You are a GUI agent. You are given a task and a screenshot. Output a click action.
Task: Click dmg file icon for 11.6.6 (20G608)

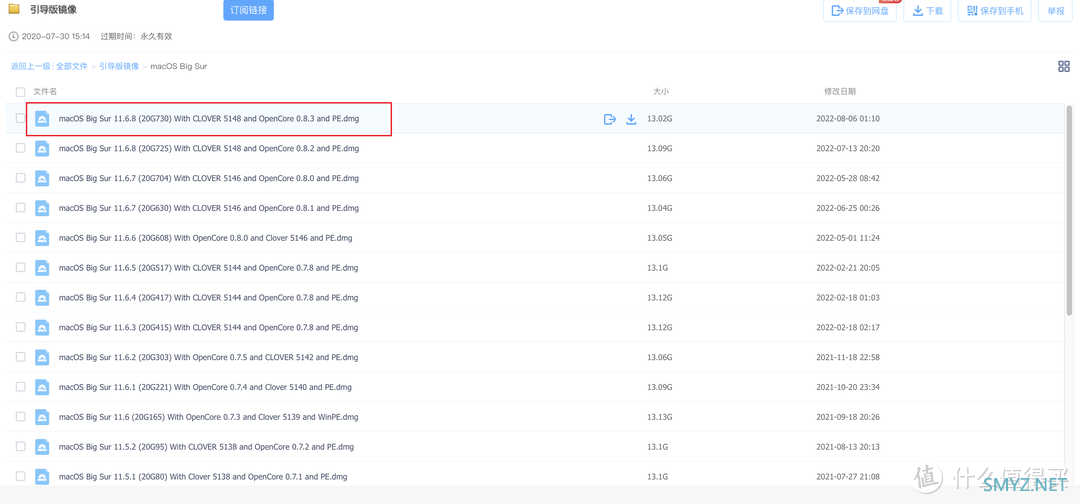click(42, 238)
